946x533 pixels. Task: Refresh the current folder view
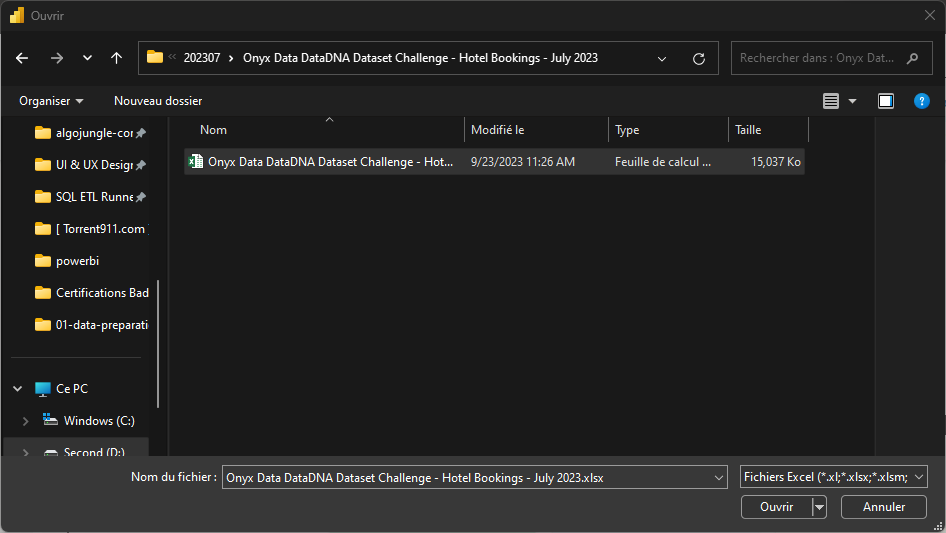[699, 59]
